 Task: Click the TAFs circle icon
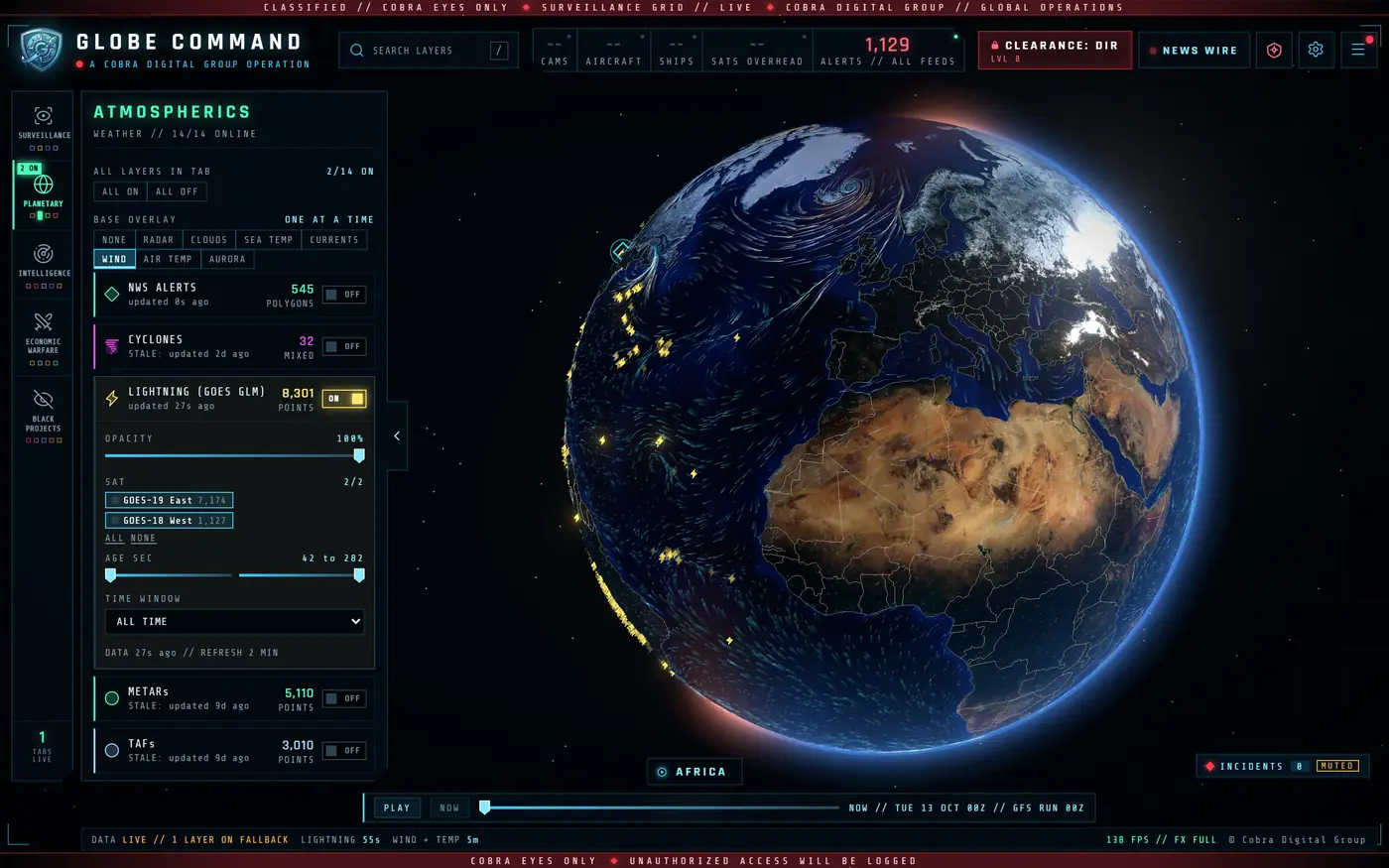pyautogui.click(x=112, y=750)
